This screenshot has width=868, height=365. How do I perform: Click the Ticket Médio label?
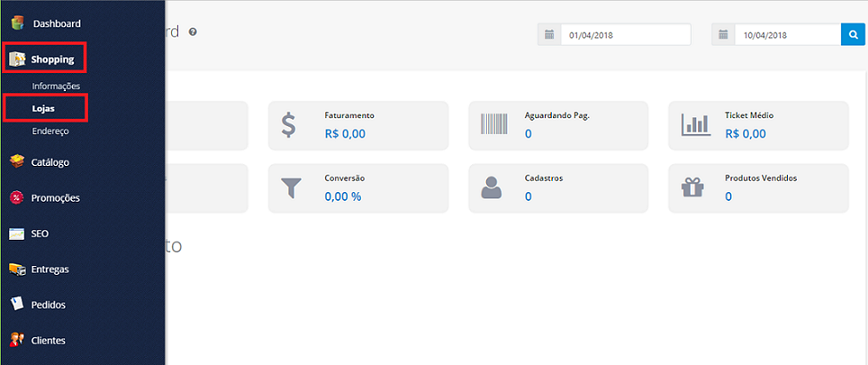pyautogui.click(x=749, y=116)
